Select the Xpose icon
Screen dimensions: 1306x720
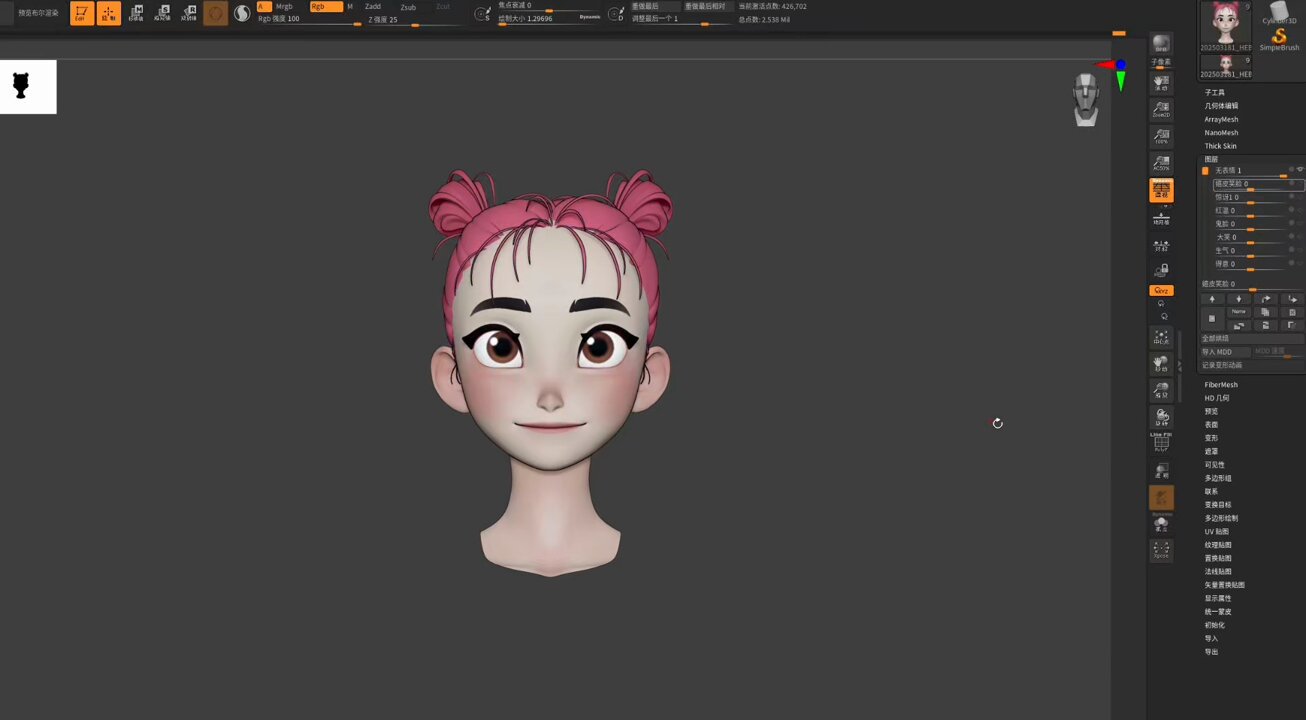(1161, 550)
